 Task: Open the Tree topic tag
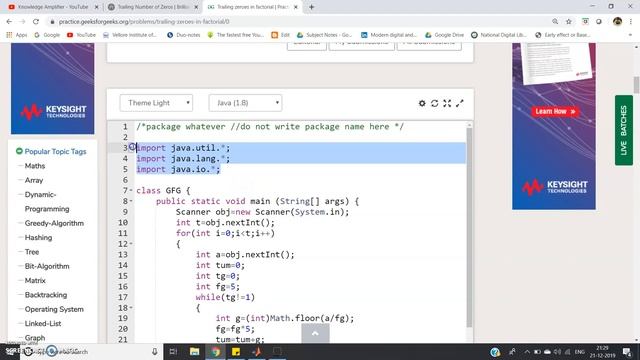click(32, 252)
